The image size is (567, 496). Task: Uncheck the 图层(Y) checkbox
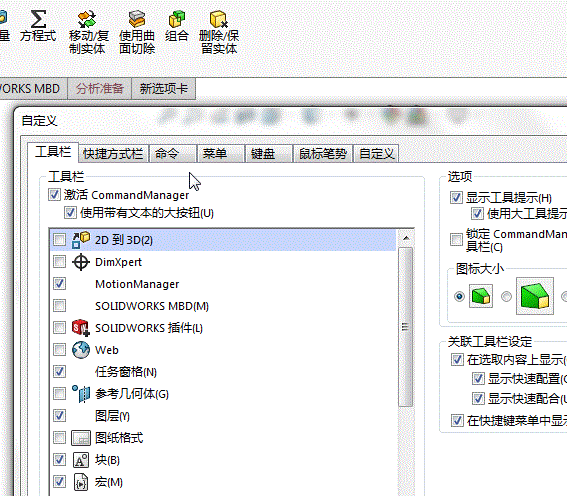[x=59, y=416]
